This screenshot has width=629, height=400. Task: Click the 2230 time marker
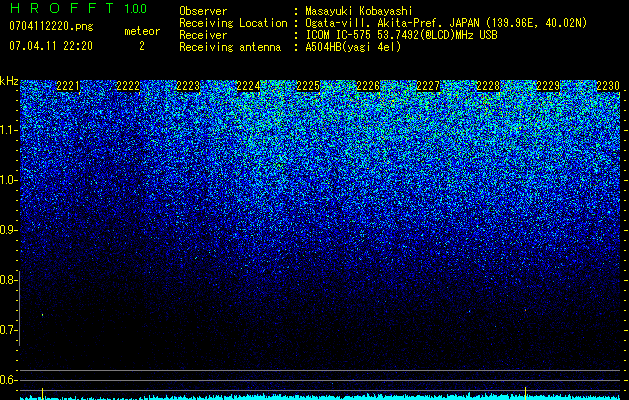(x=608, y=86)
